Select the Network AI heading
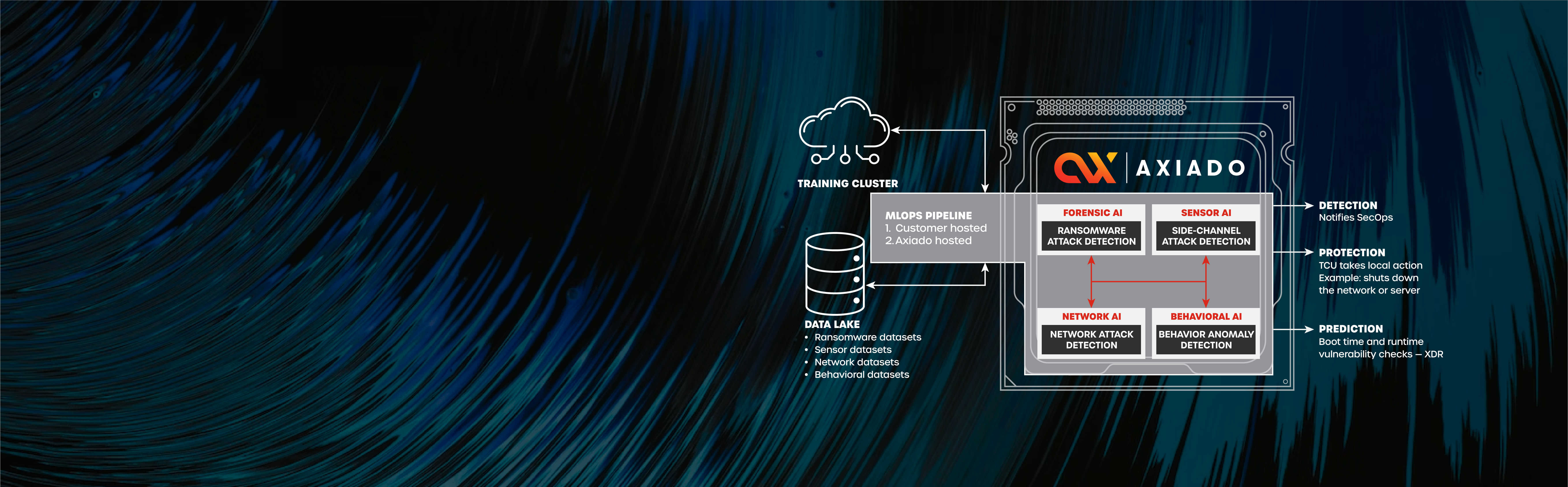This screenshot has width=1568, height=487. click(1091, 317)
